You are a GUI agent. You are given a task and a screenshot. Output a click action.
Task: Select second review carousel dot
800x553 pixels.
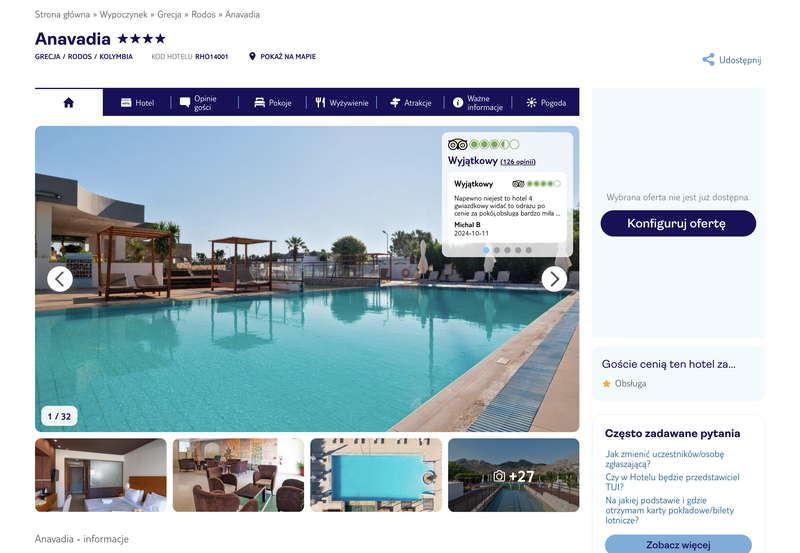pos(496,250)
